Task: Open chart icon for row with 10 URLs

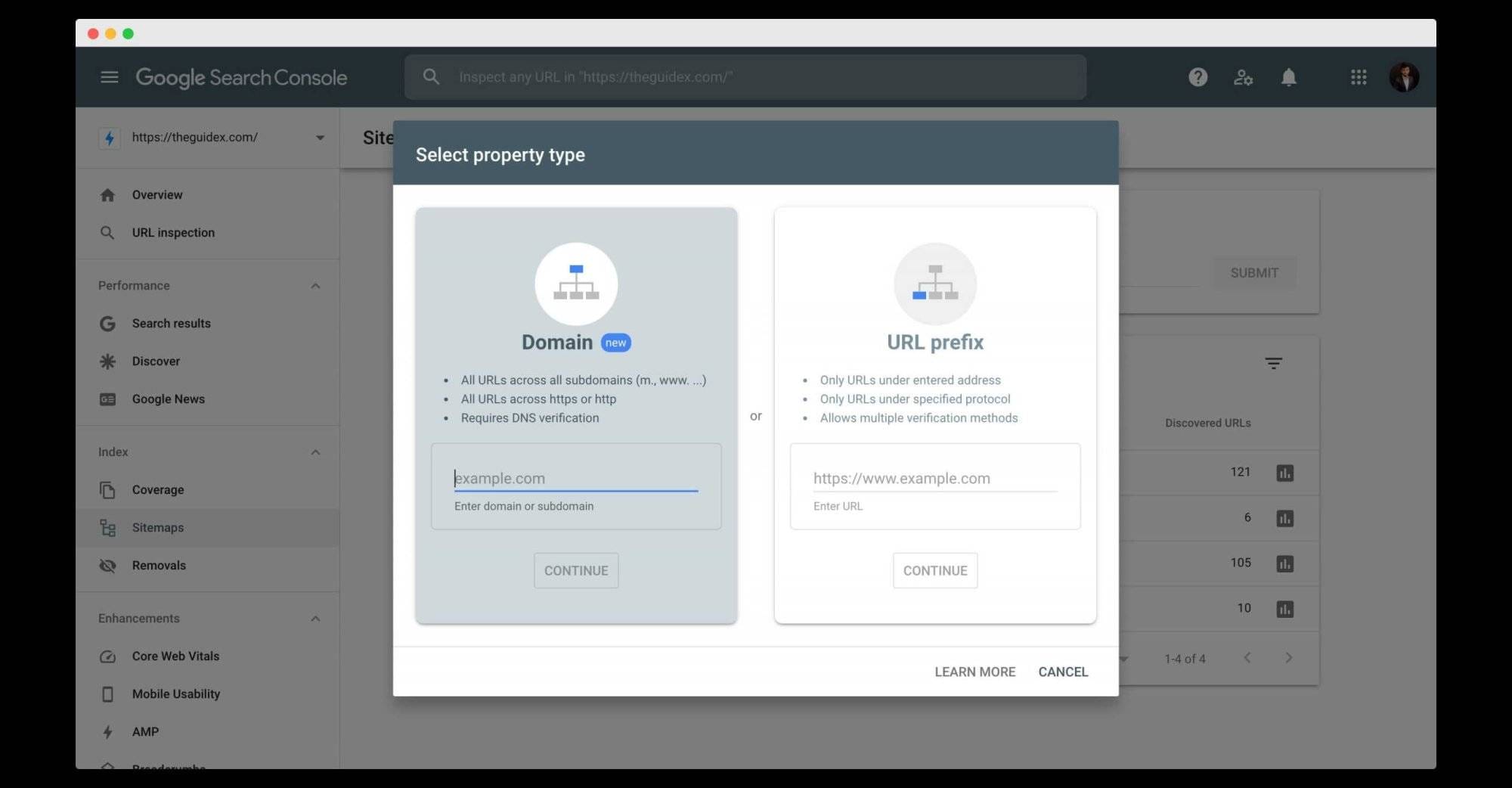Action: pyautogui.click(x=1284, y=610)
